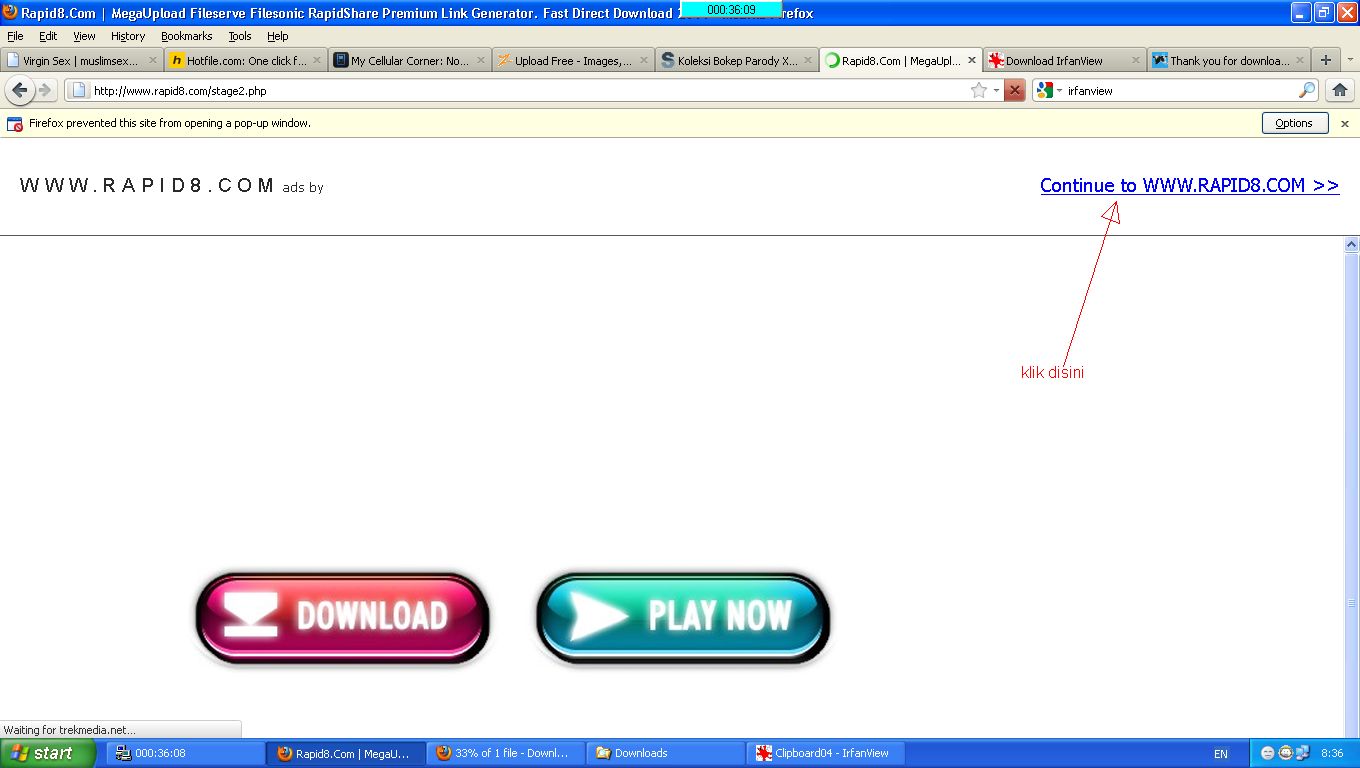Close the active Rapid8.Com tab
Screen dimensions: 1360x768
972,60
